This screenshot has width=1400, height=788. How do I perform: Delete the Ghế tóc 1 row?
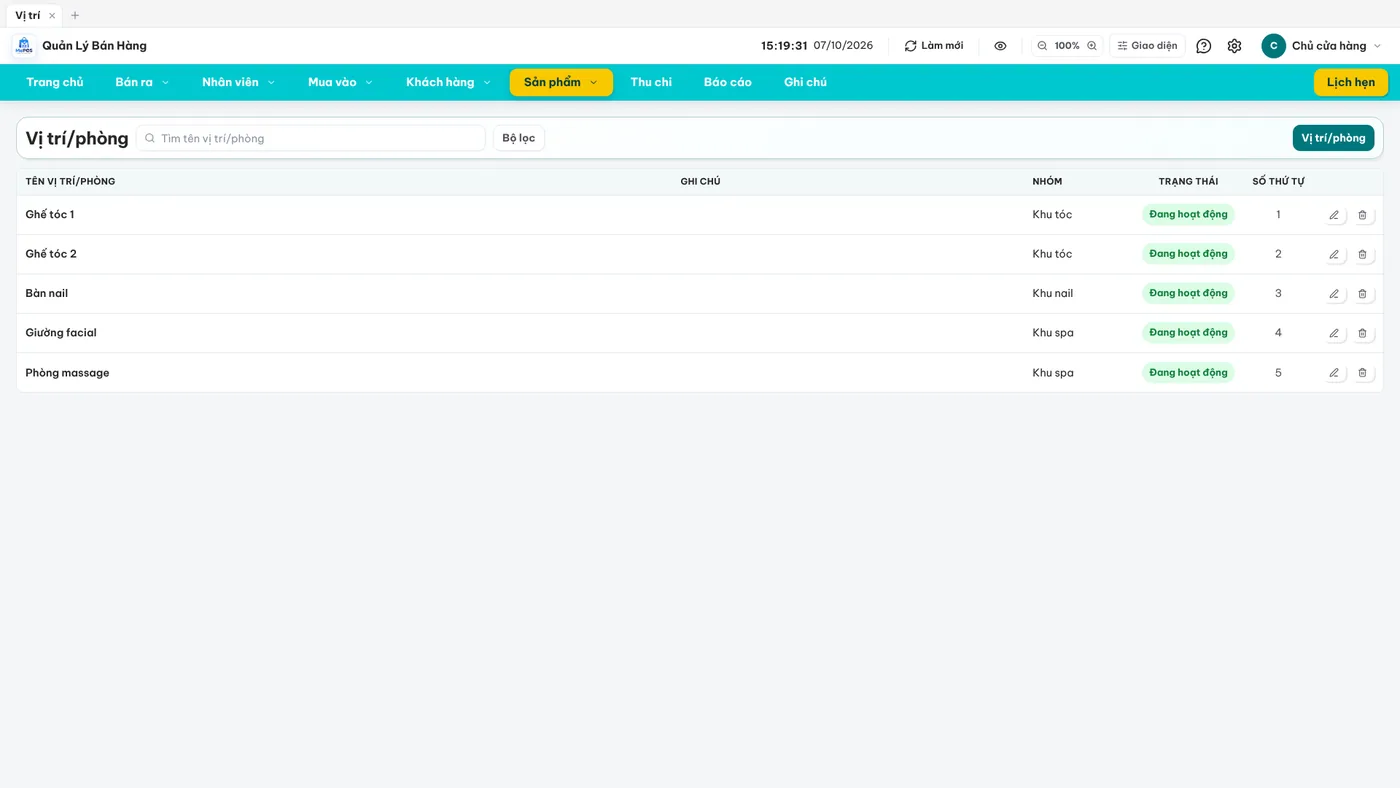(1363, 215)
